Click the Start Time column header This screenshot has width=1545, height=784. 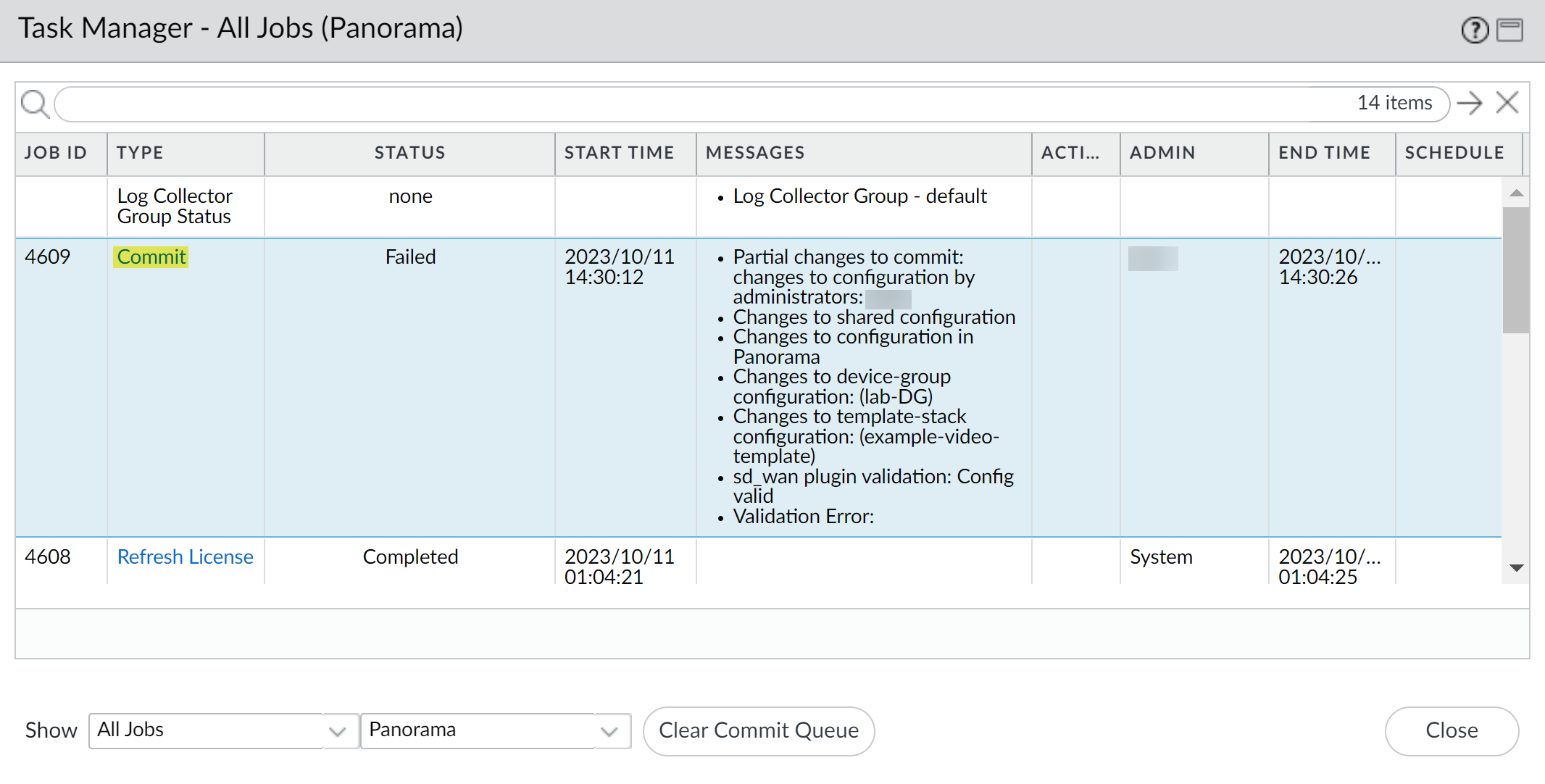[619, 153]
